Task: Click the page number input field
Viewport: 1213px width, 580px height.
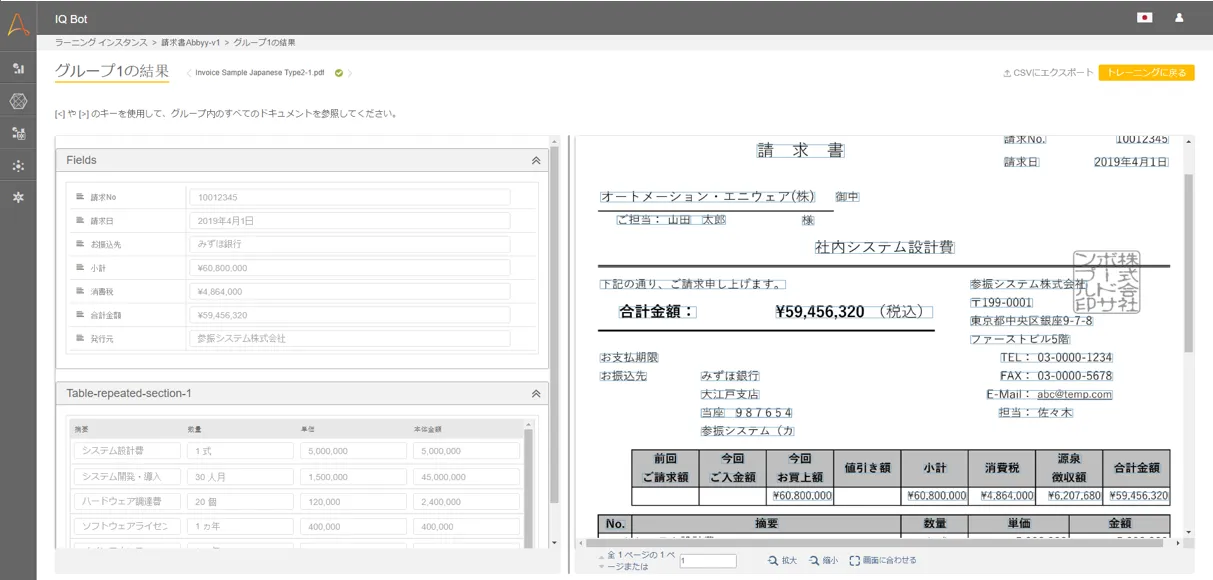Action: coord(707,561)
